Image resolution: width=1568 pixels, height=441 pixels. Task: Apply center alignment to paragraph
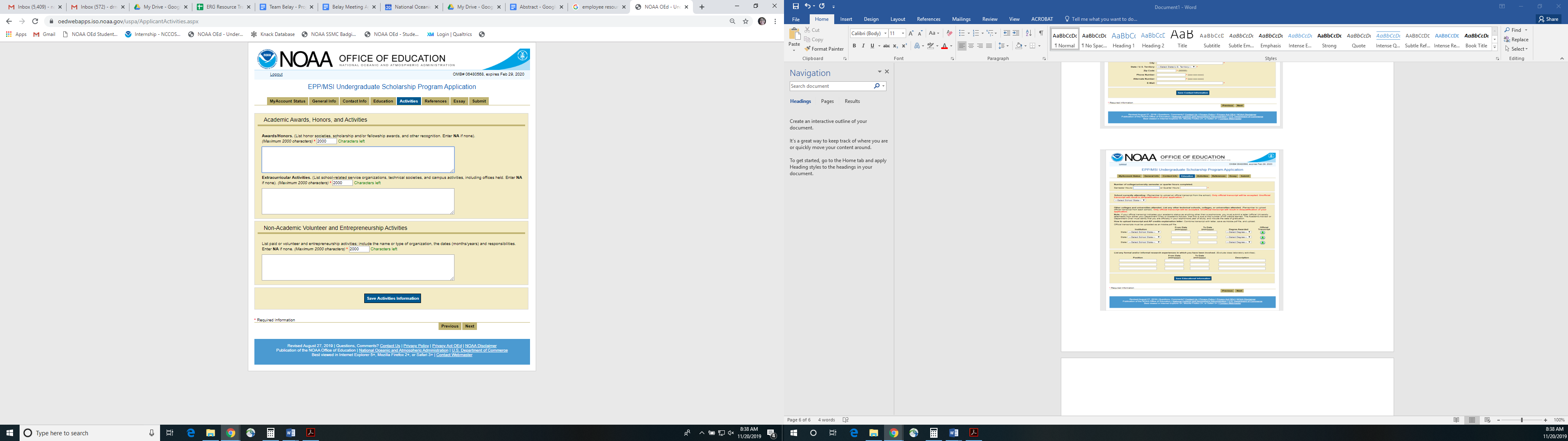(971, 46)
